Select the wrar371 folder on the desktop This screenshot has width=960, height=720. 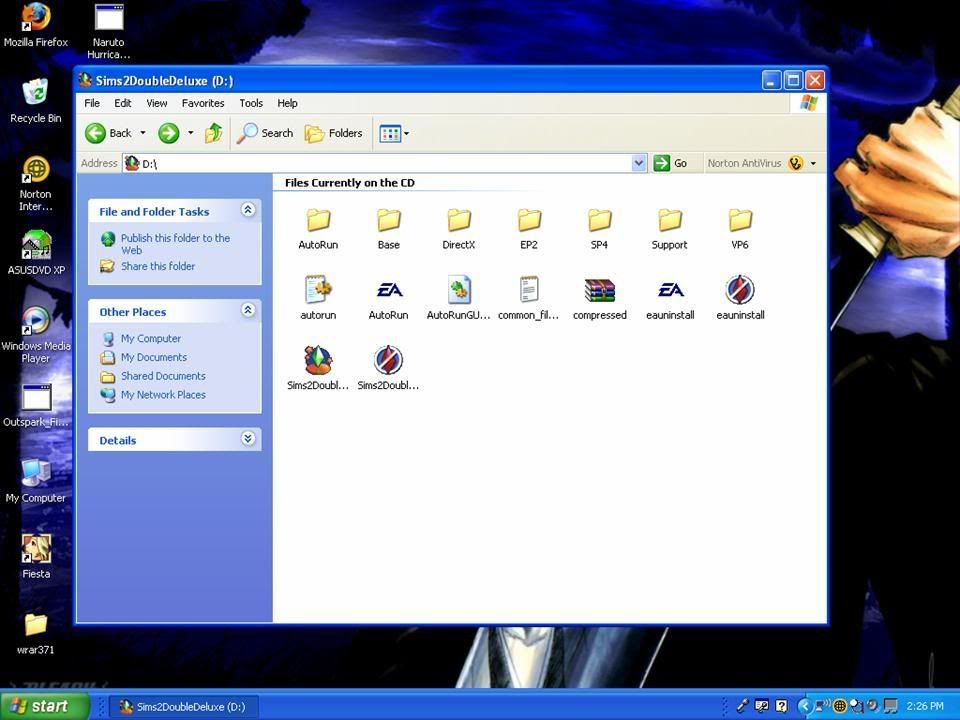click(x=36, y=634)
